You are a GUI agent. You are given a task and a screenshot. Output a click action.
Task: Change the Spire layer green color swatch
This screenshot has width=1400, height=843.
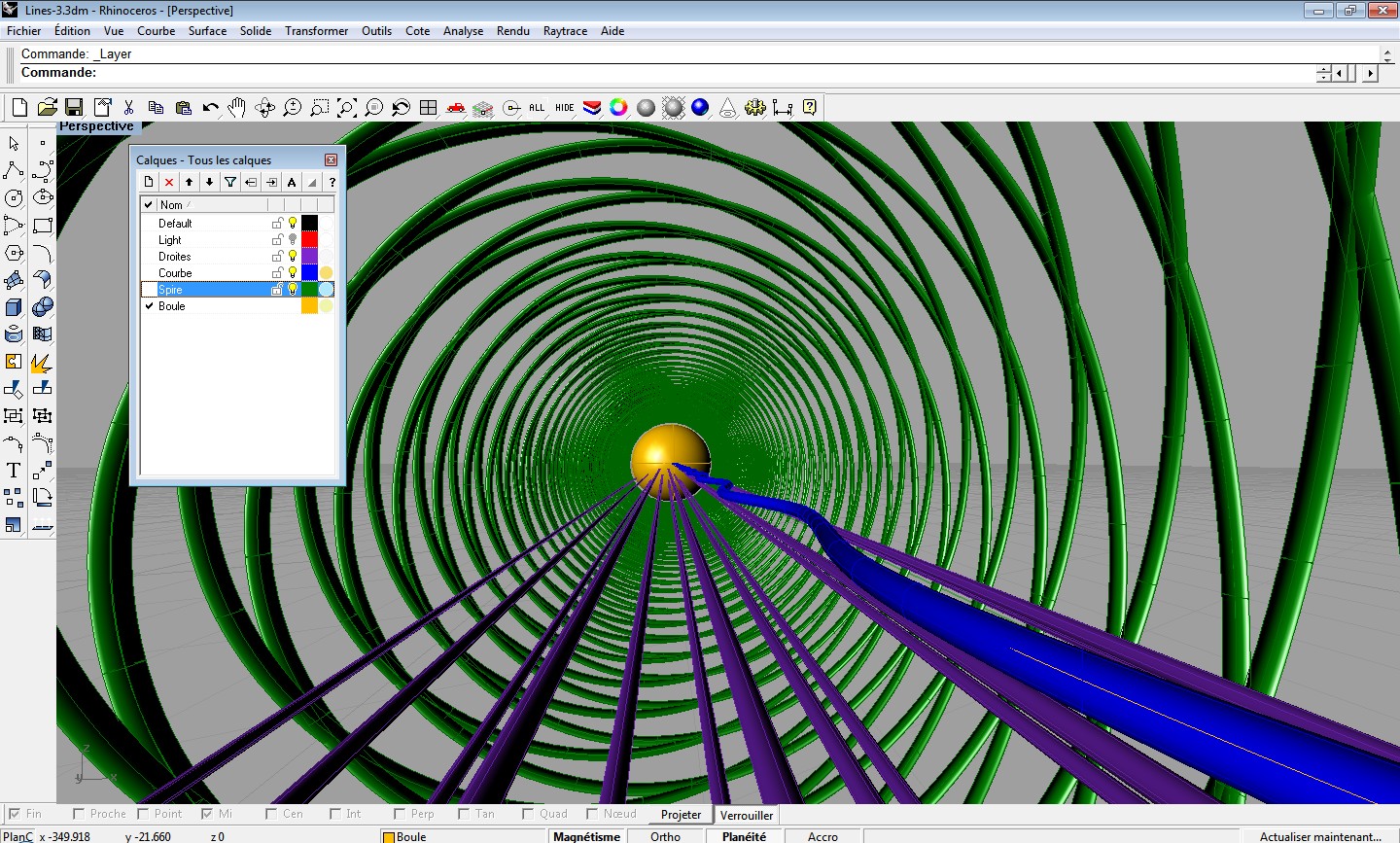pyautogui.click(x=309, y=289)
